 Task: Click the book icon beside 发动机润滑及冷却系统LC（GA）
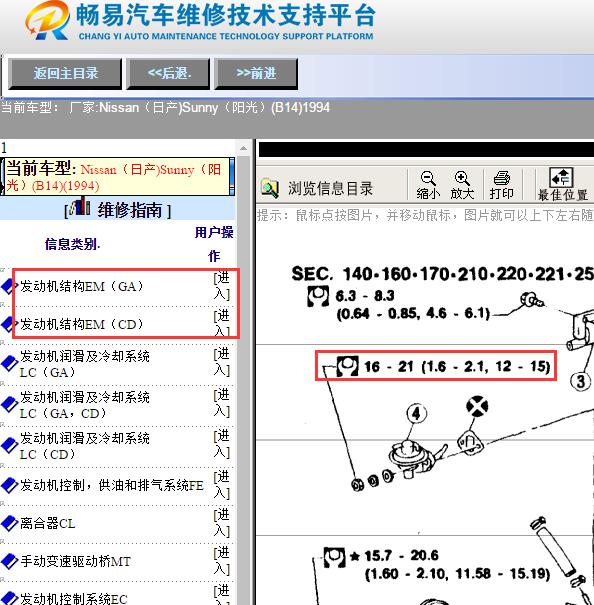coord(9,363)
